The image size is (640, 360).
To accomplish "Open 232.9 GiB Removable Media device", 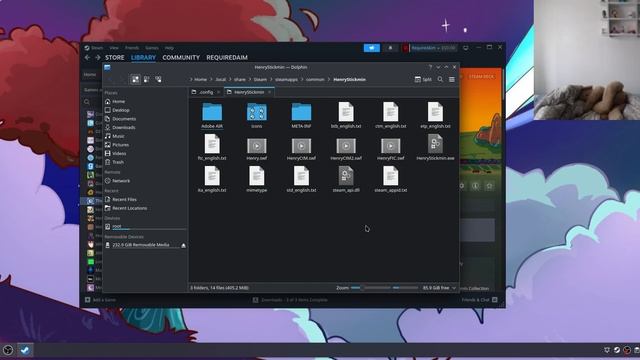I will [141, 245].
